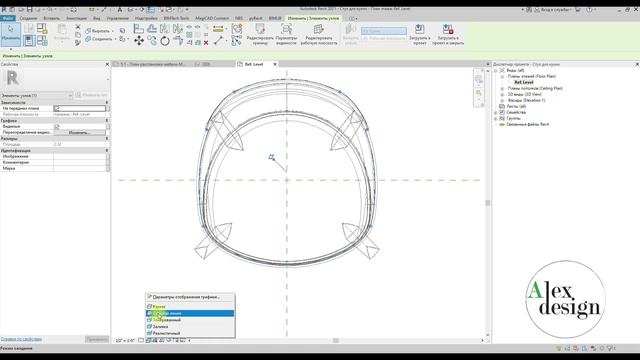Click the Move tool cross-arrows icon

139,41
